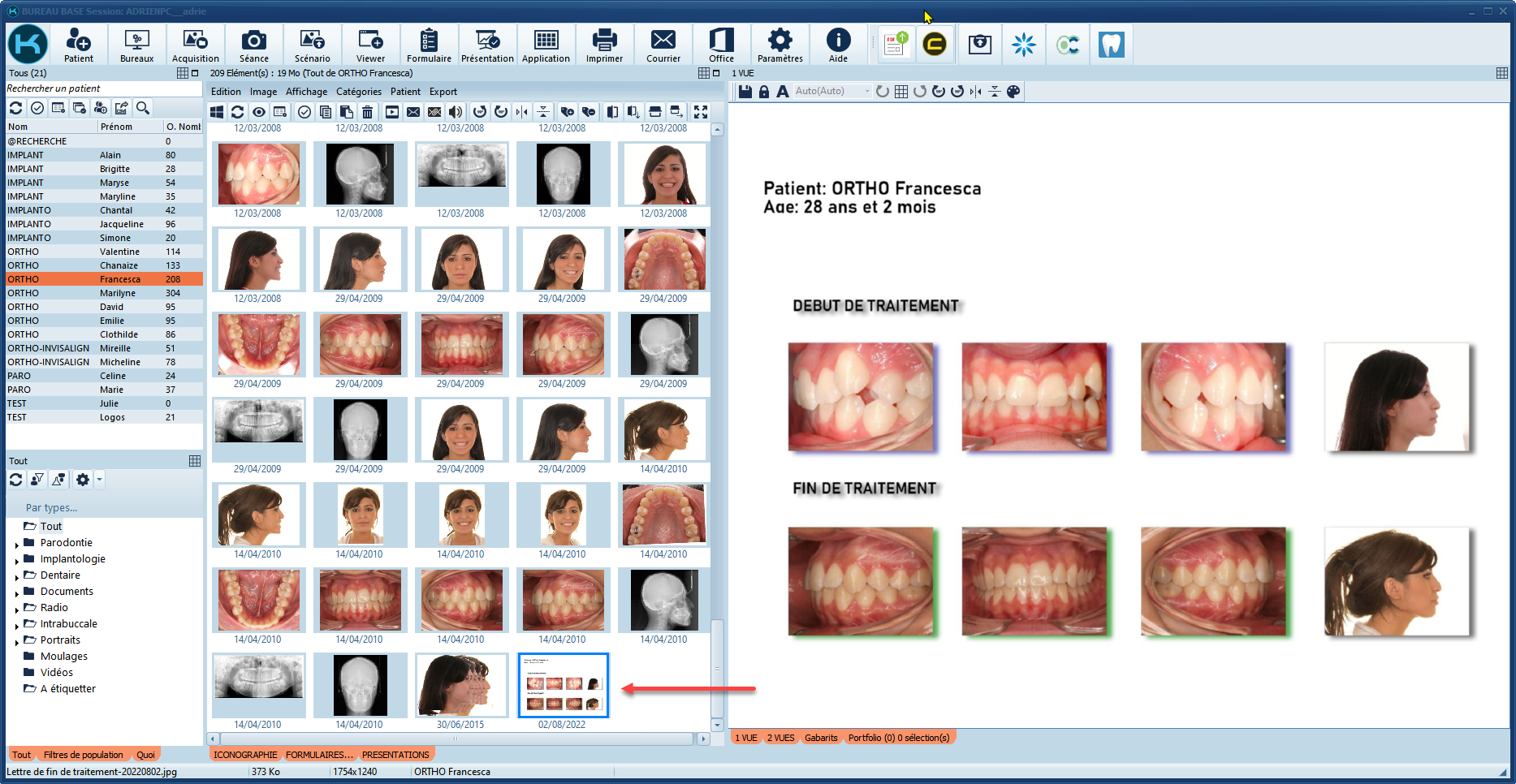The height and width of the screenshot is (784, 1516).
Task: Open the Acquisition tool in main toolbar
Action: (x=195, y=45)
